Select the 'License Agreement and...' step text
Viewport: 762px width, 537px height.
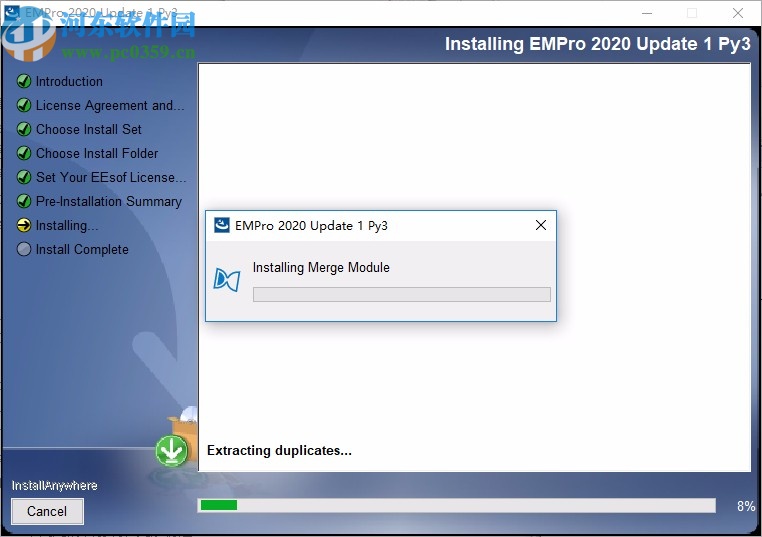click(x=110, y=105)
